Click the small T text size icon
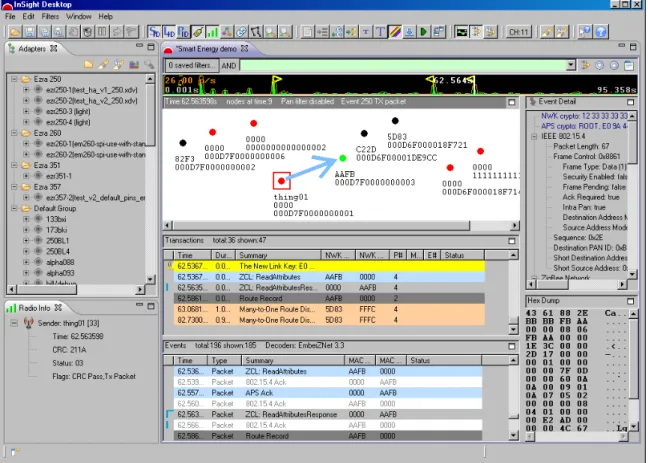Screen dimensions: 648x463 pyautogui.click(x=366, y=32)
